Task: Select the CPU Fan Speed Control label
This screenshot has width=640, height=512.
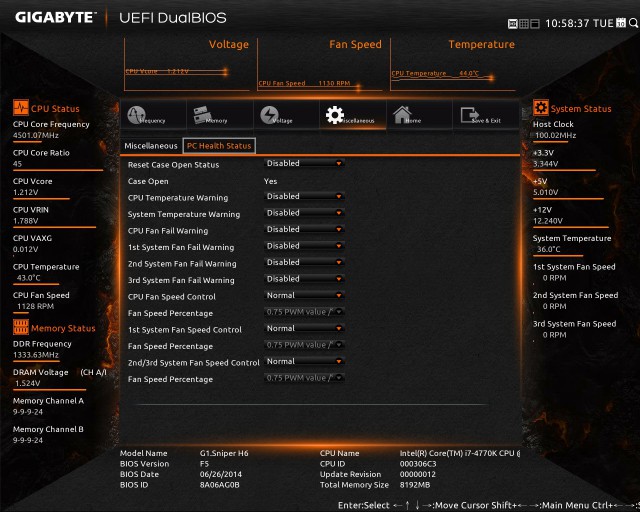Action: pos(171,297)
